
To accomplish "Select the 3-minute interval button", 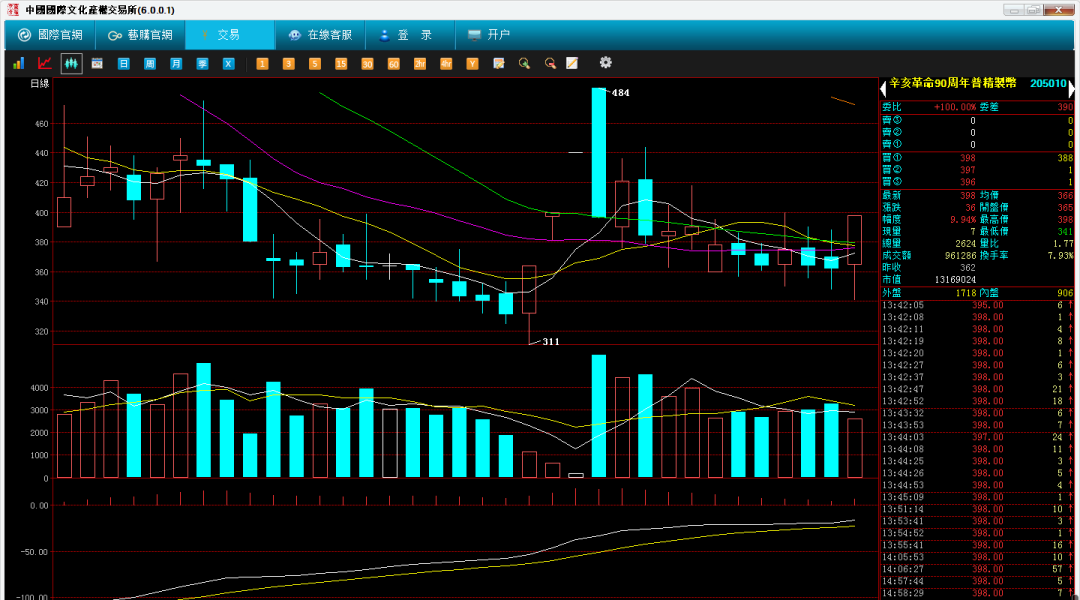I will coord(289,63).
